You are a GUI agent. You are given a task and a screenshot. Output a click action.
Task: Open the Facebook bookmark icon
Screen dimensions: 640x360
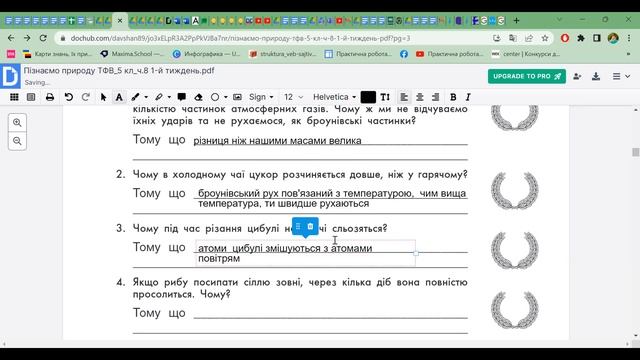click(x=404, y=54)
